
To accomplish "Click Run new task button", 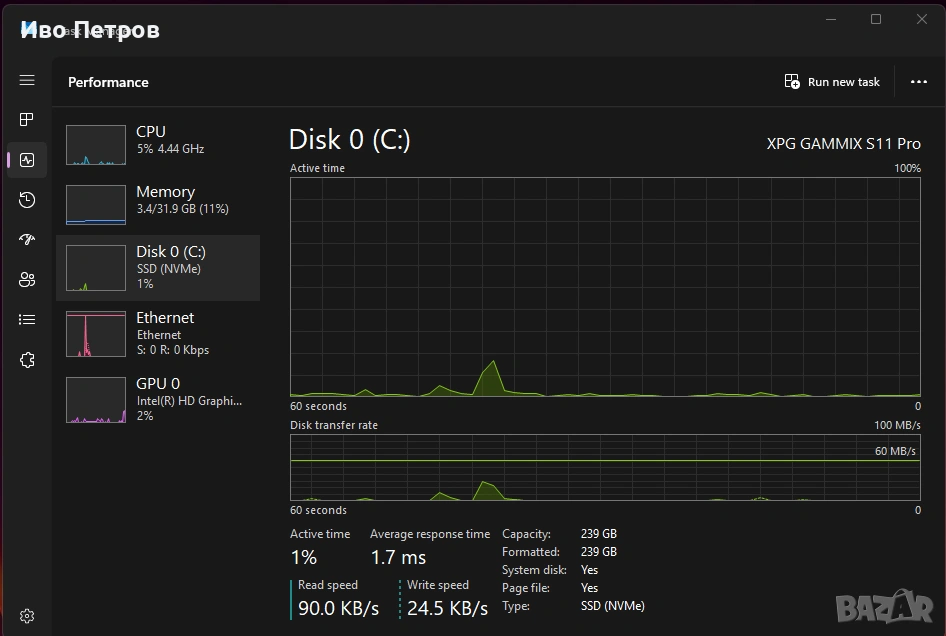I will click(832, 82).
